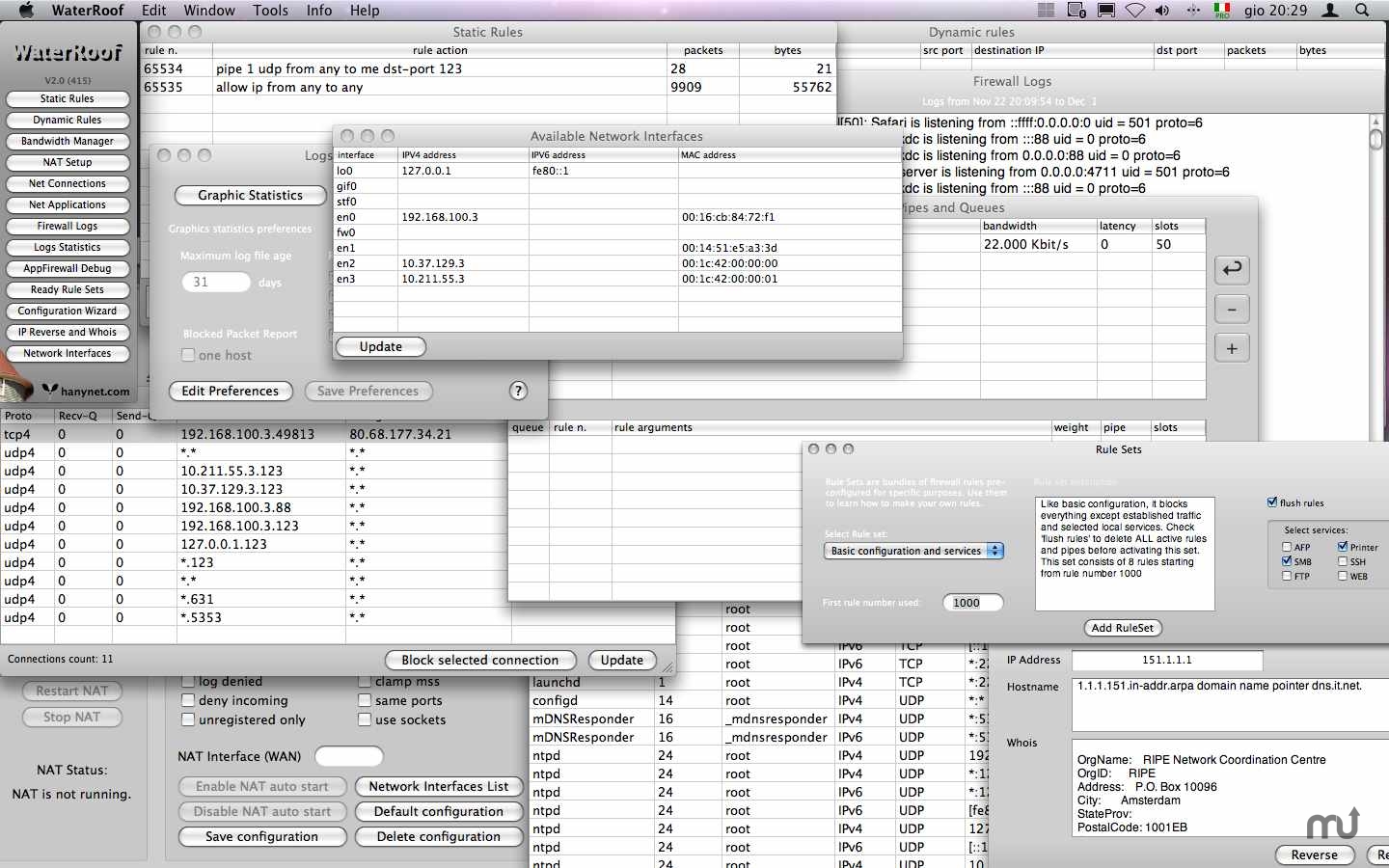Open NAT Setup from sidebar
This screenshot has height=868, width=1389.
(x=68, y=162)
